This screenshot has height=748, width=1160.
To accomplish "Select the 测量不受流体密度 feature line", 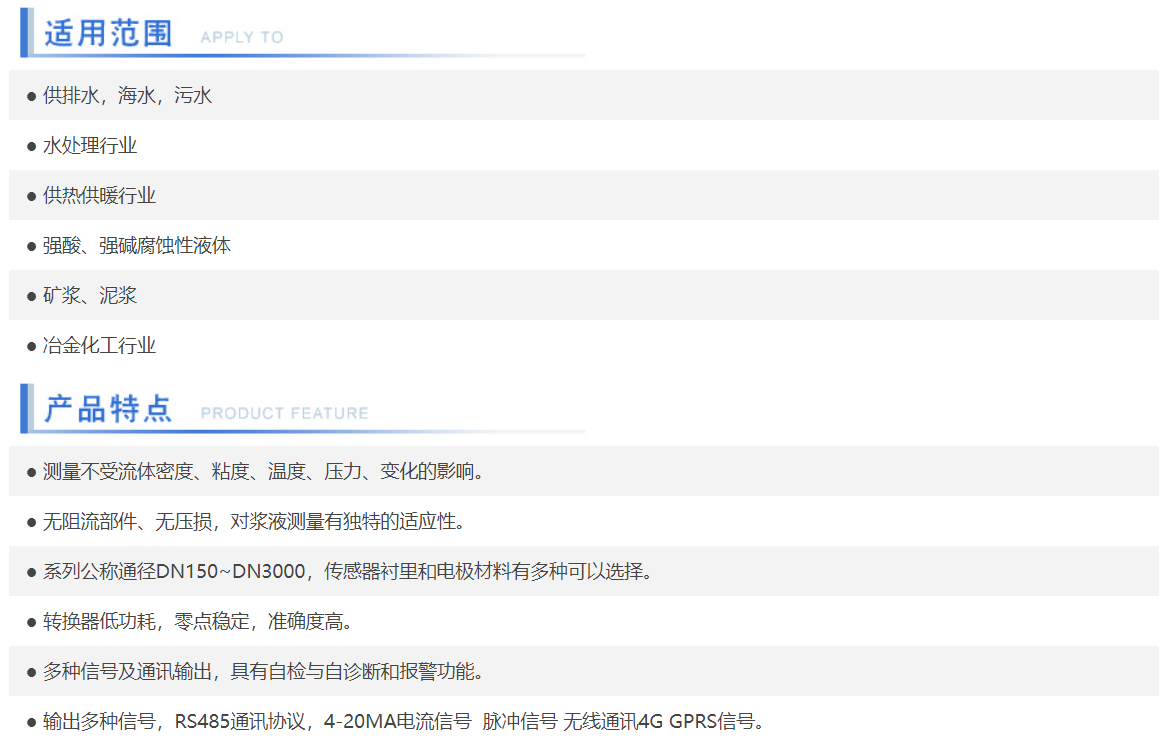I will 264,471.
